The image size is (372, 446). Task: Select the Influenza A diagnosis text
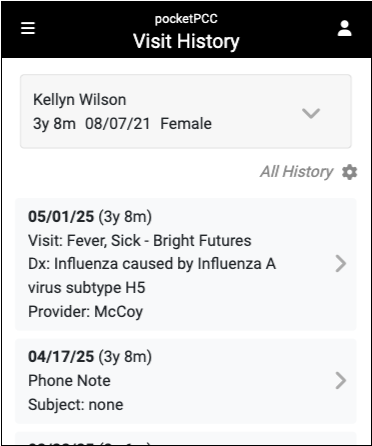152,264
